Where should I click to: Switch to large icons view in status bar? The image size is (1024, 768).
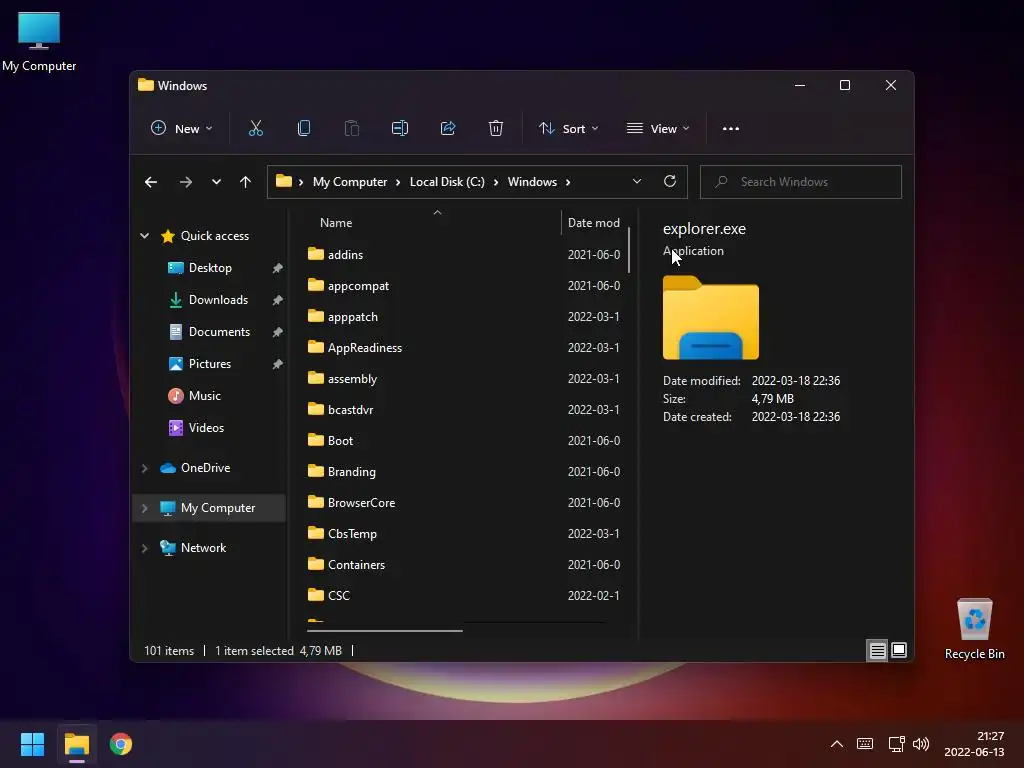(899, 650)
